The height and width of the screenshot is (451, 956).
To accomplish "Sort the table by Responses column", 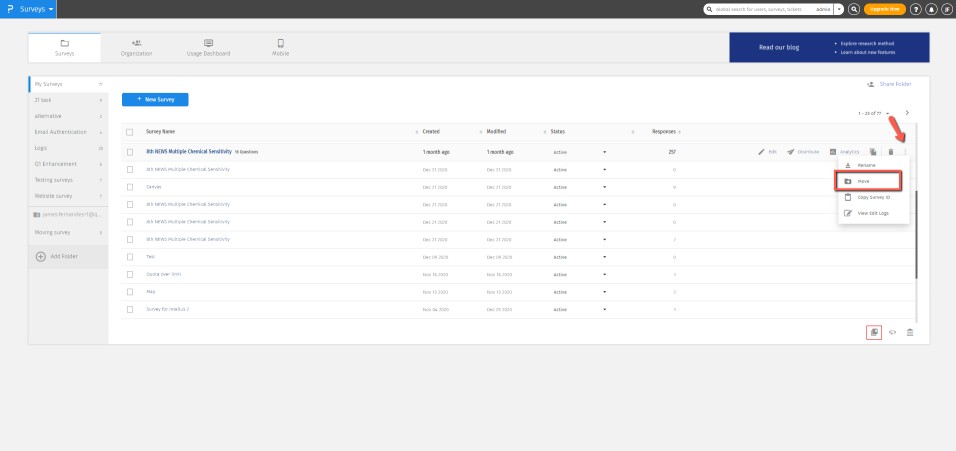I will 663,132.
